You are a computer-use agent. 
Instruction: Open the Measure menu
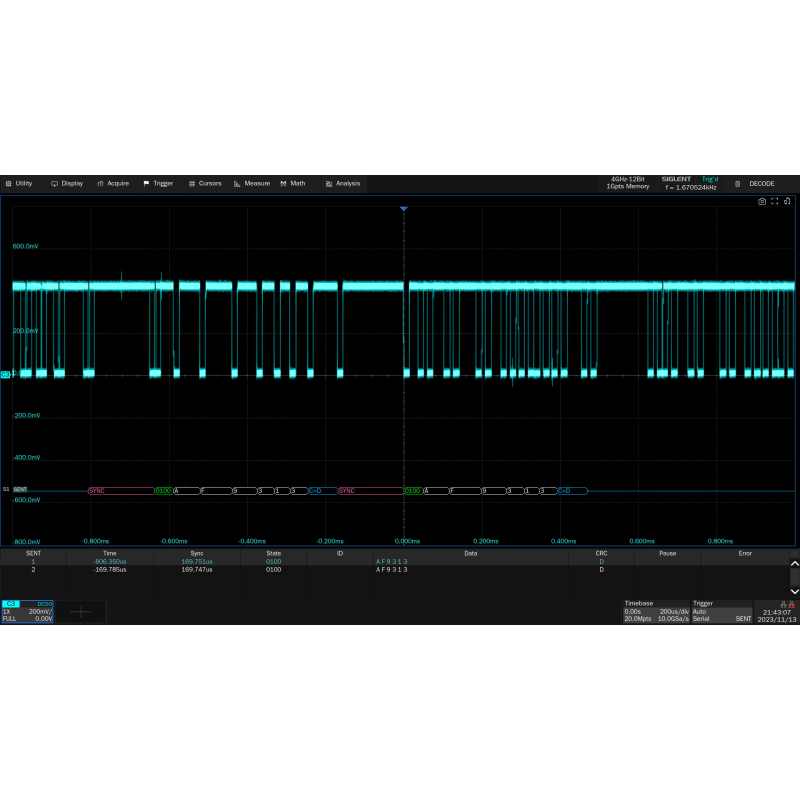[252, 184]
